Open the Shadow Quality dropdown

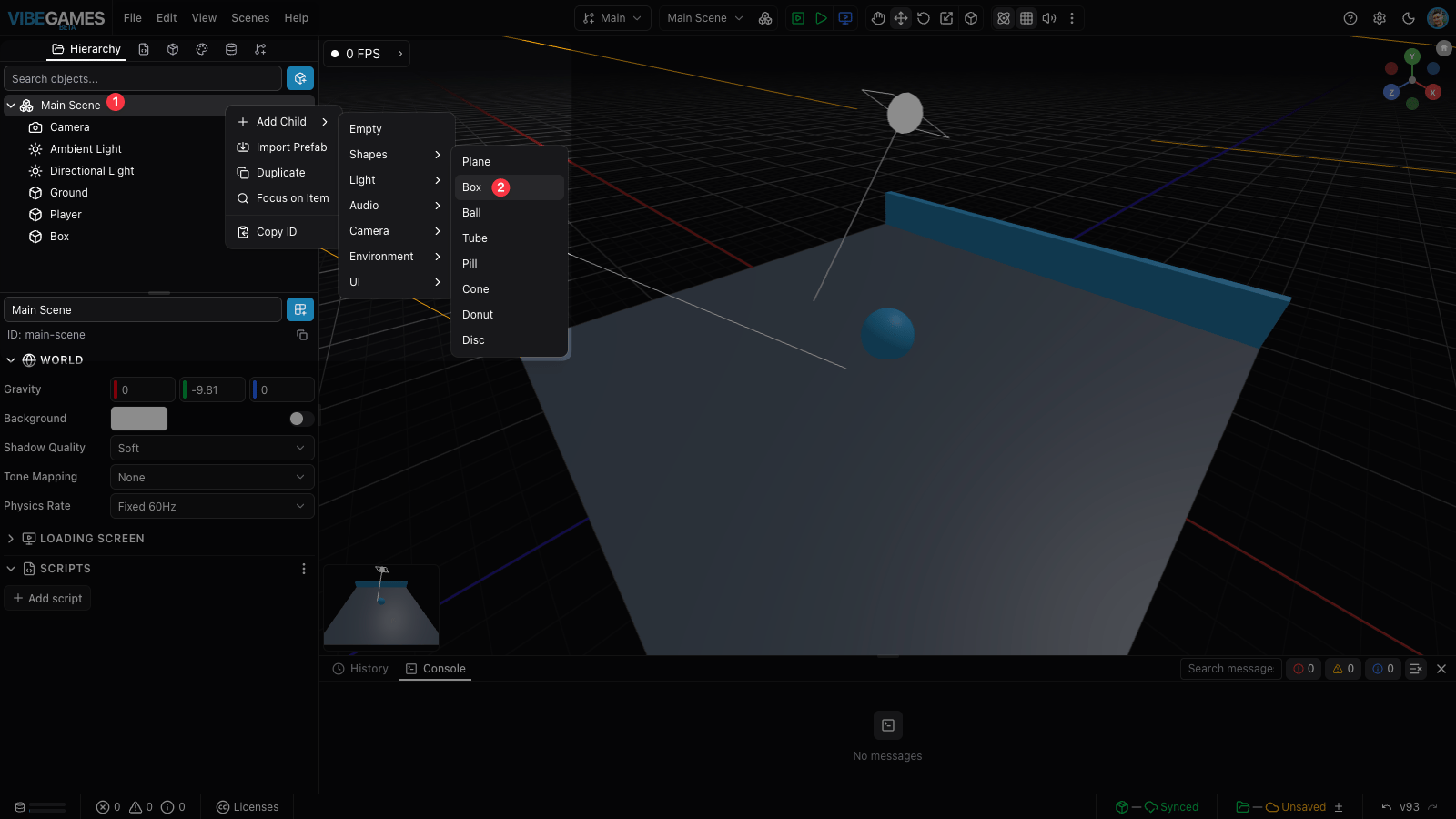tap(212, 448)
